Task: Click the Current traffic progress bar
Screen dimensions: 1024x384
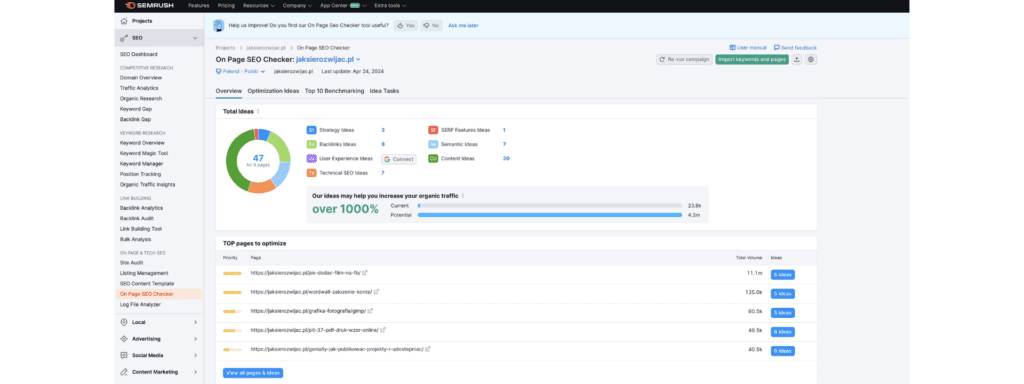Action: [550, 206]
